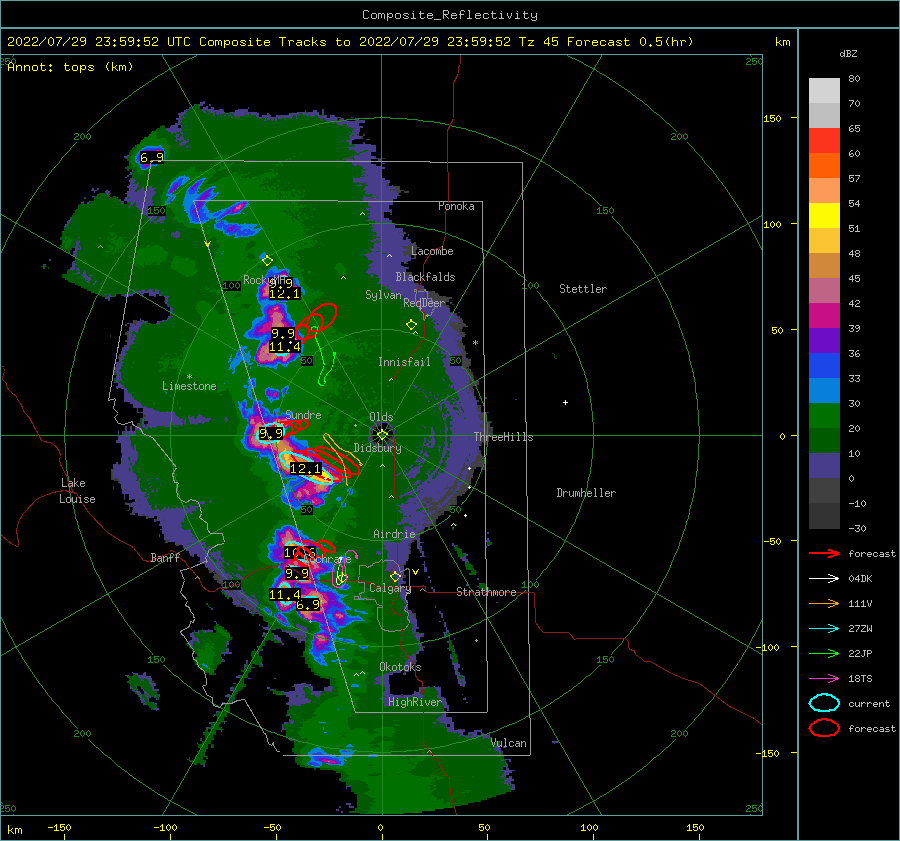Click the Lake Louise label
This screenshot has width=900, height=841.
point(77,491)
